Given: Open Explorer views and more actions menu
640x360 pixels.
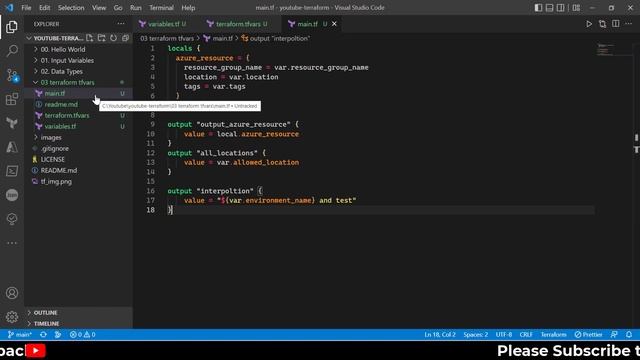Looking at the screenshot, I should [x=121, y=24].
